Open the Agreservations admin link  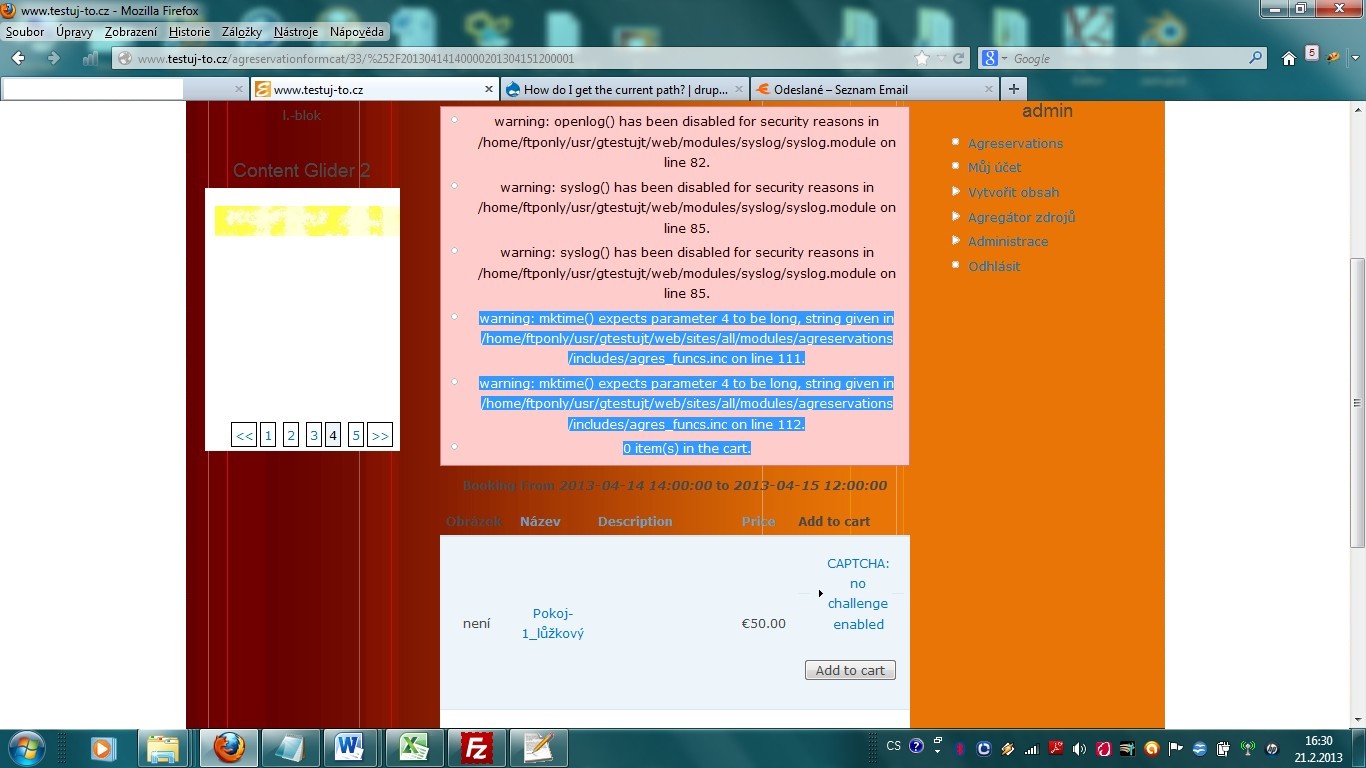[x=1015, y=143]
